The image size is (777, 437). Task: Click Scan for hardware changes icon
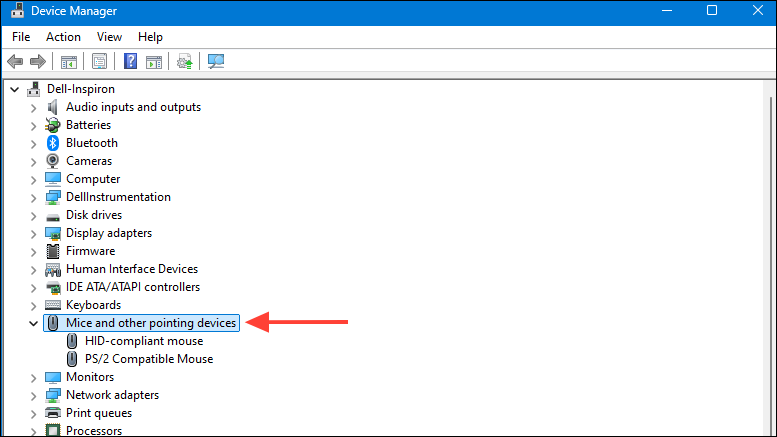coord(215,62)
